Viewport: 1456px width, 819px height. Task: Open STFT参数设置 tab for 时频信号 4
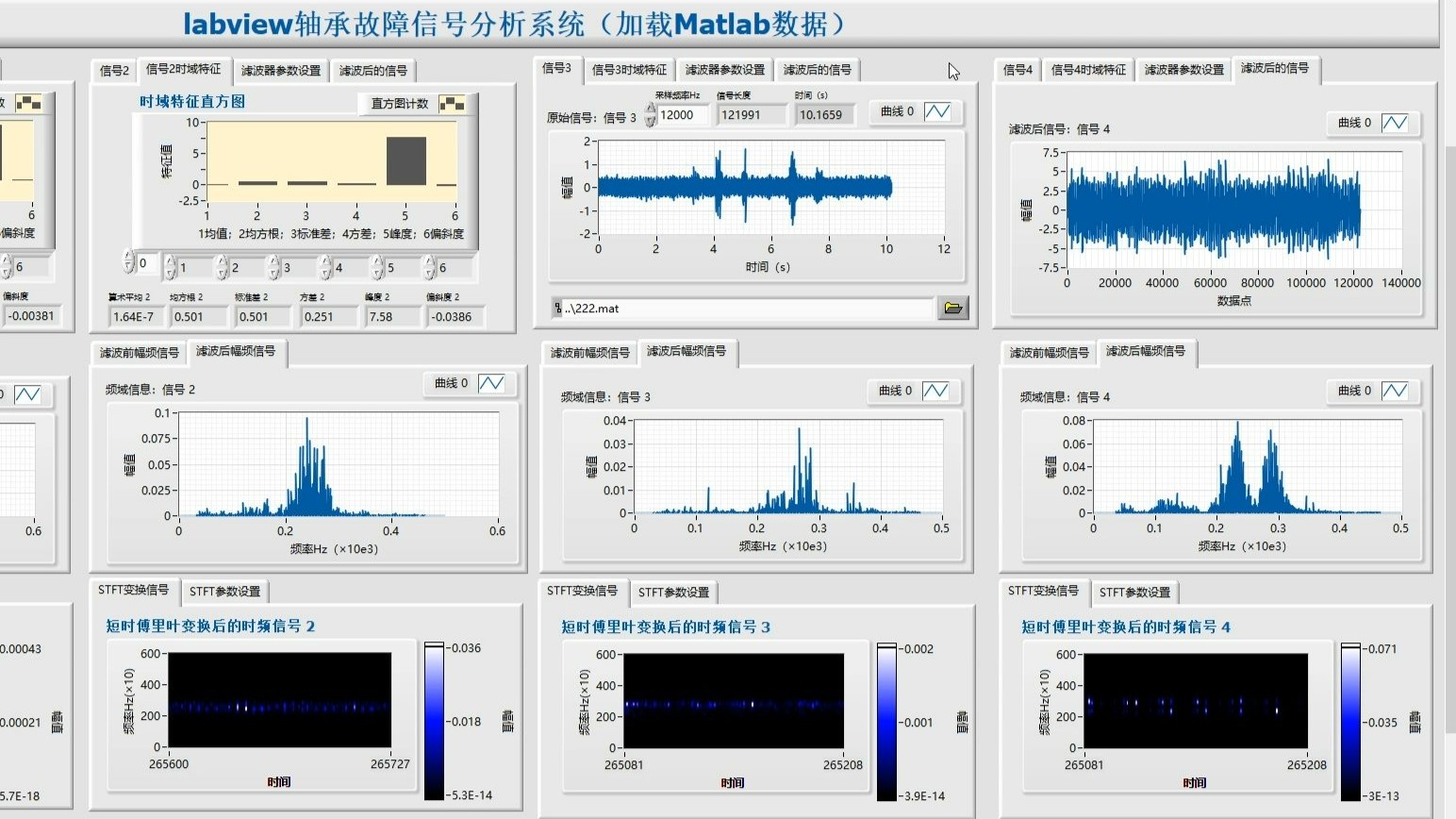pyautogui.click(x=1134, y=593)
